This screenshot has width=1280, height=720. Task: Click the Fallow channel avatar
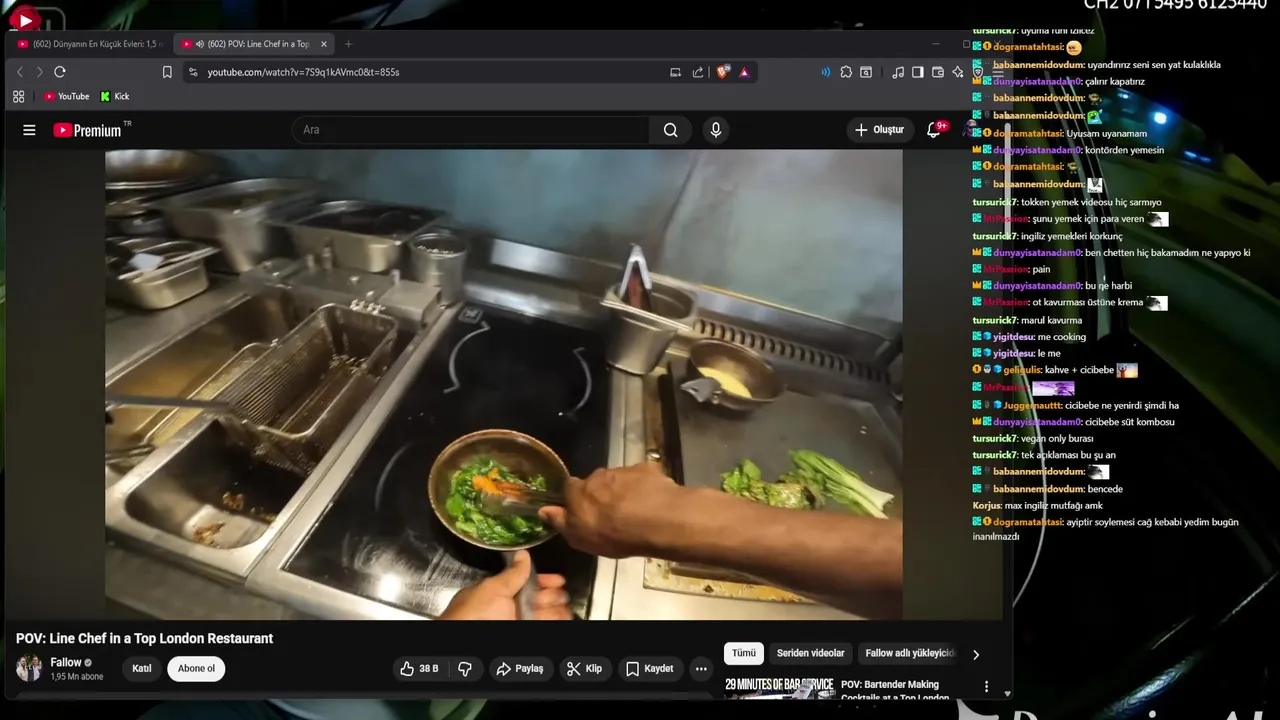[x=29, y=668]
